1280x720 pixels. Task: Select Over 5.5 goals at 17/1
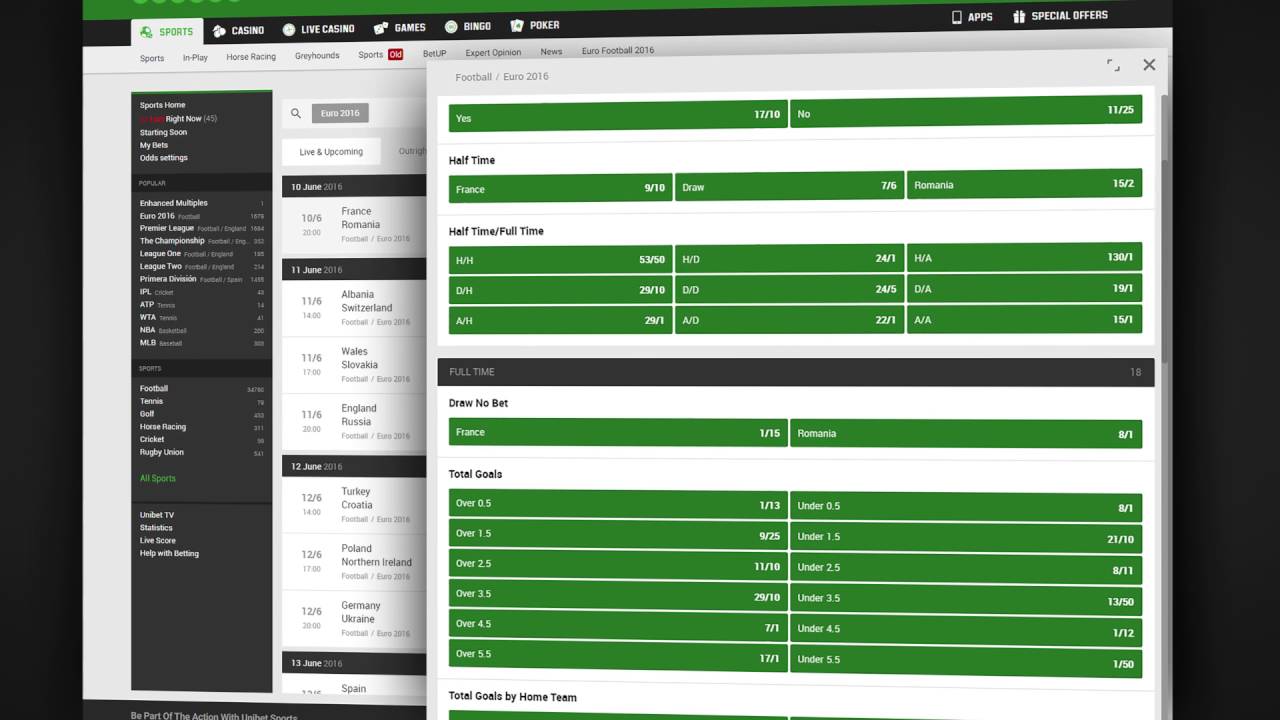(x=618, y=656)
